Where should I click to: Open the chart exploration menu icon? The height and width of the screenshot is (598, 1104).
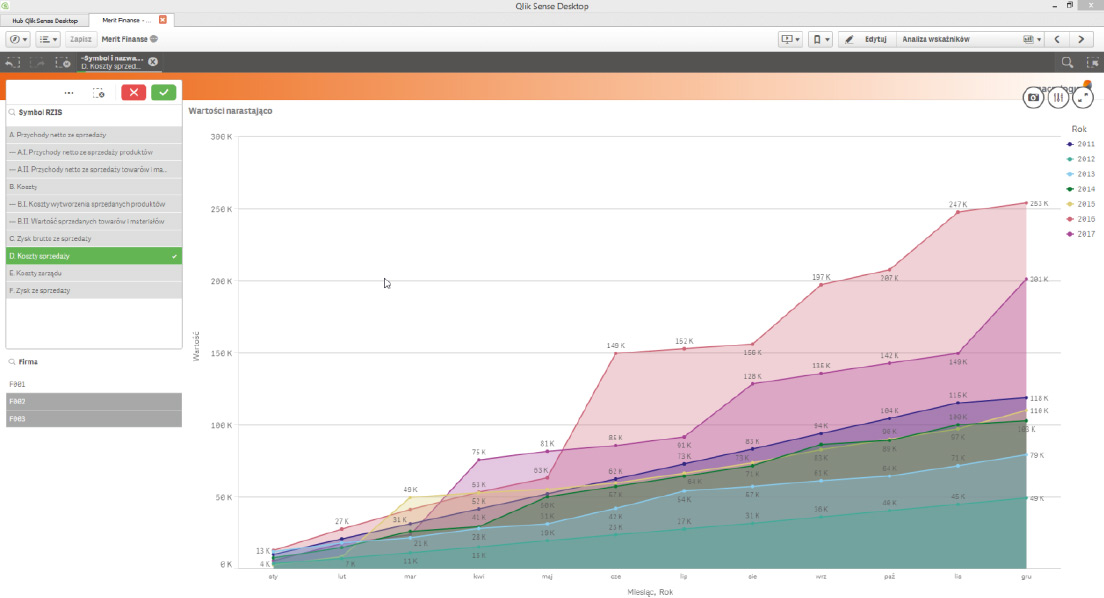pos(1057,97)
